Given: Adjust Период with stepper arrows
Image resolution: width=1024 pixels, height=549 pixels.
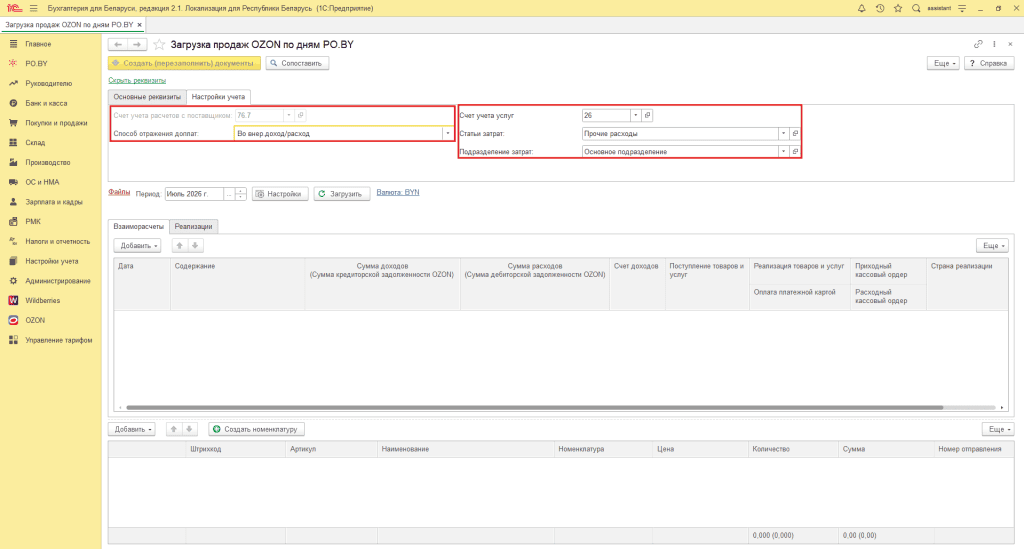Looking at the screenshot, I should [240, 194].
